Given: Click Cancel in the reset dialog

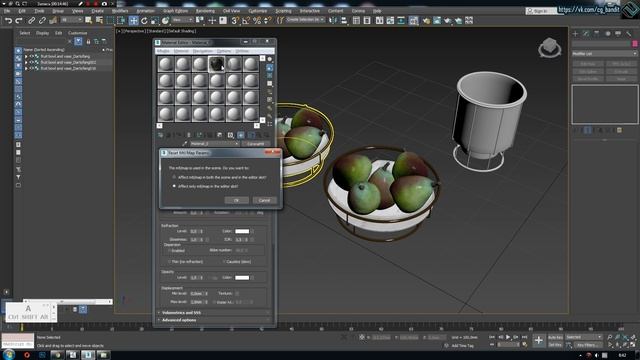Looking at the screenshot, I should click(264, 200).
